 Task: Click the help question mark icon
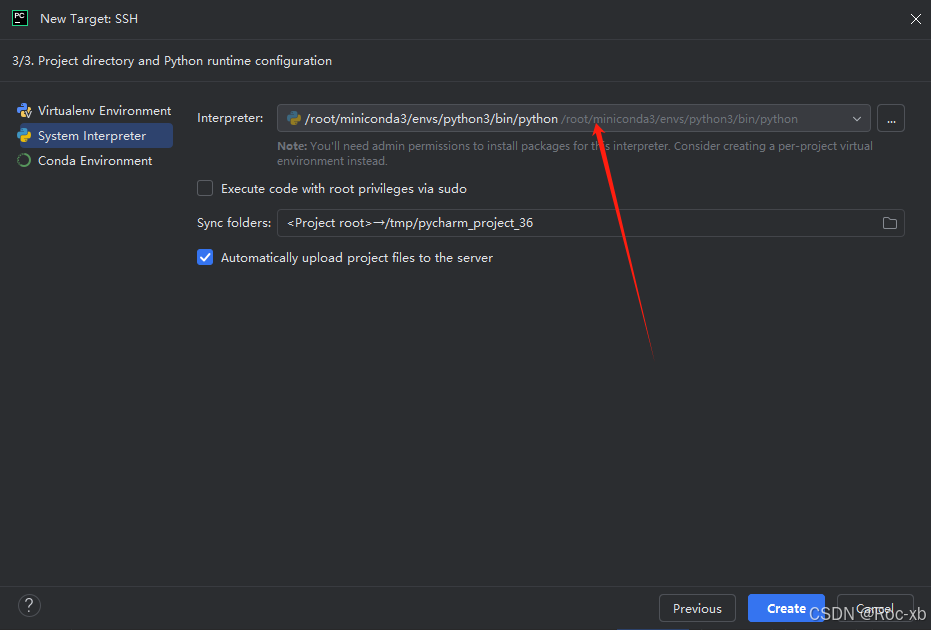pyautogui.click(x=28, y=605)
